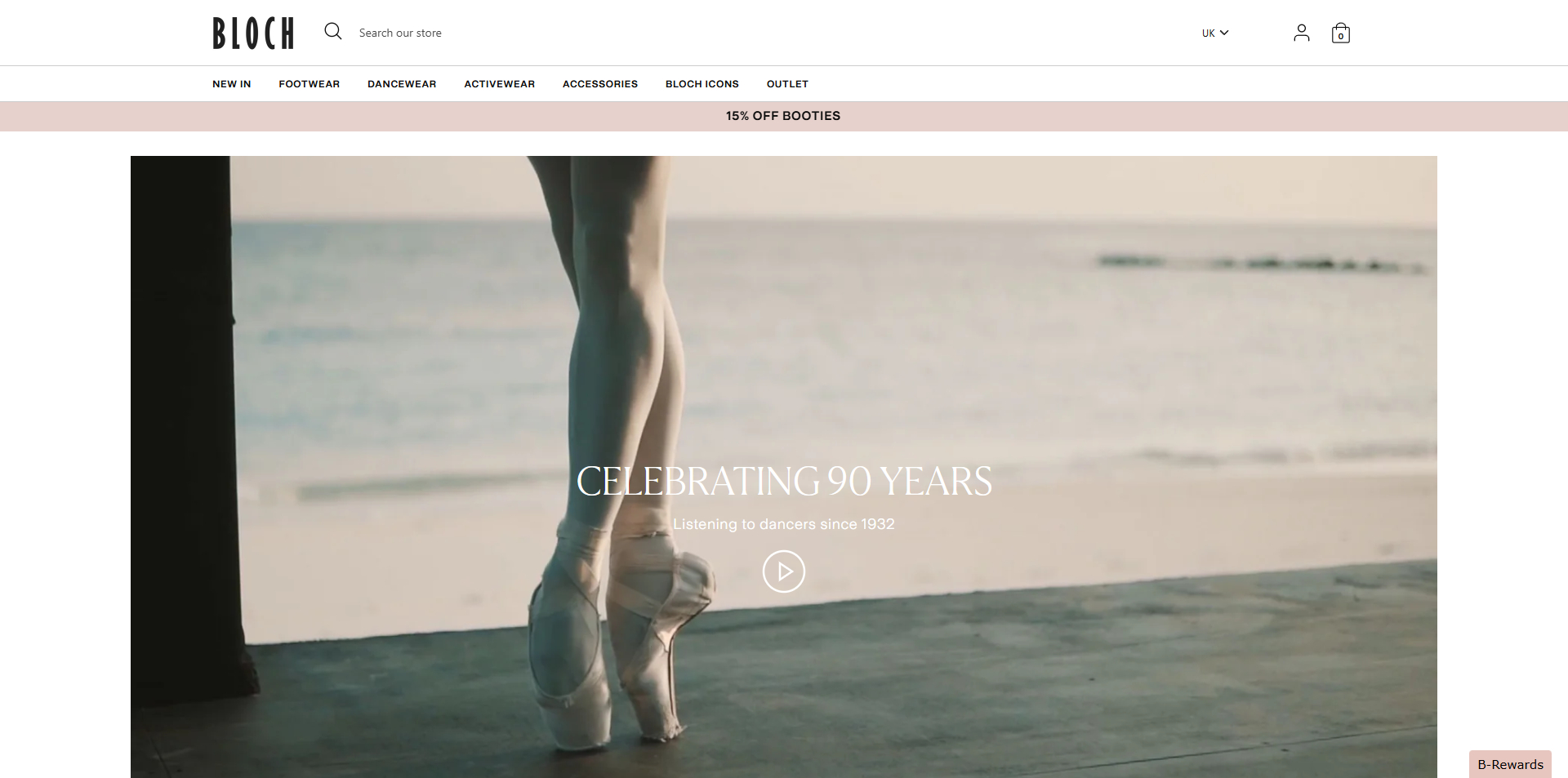Open the B-Rewards panel

tap(1509, 764)
